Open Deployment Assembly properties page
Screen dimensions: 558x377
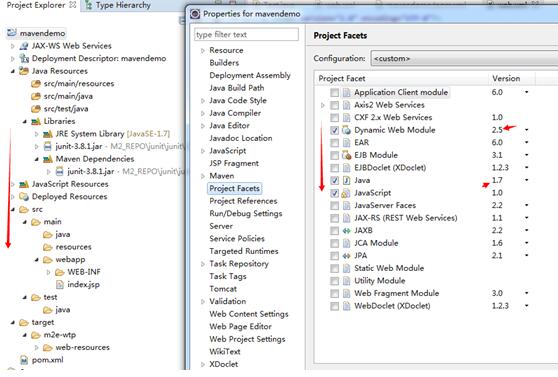250,75
